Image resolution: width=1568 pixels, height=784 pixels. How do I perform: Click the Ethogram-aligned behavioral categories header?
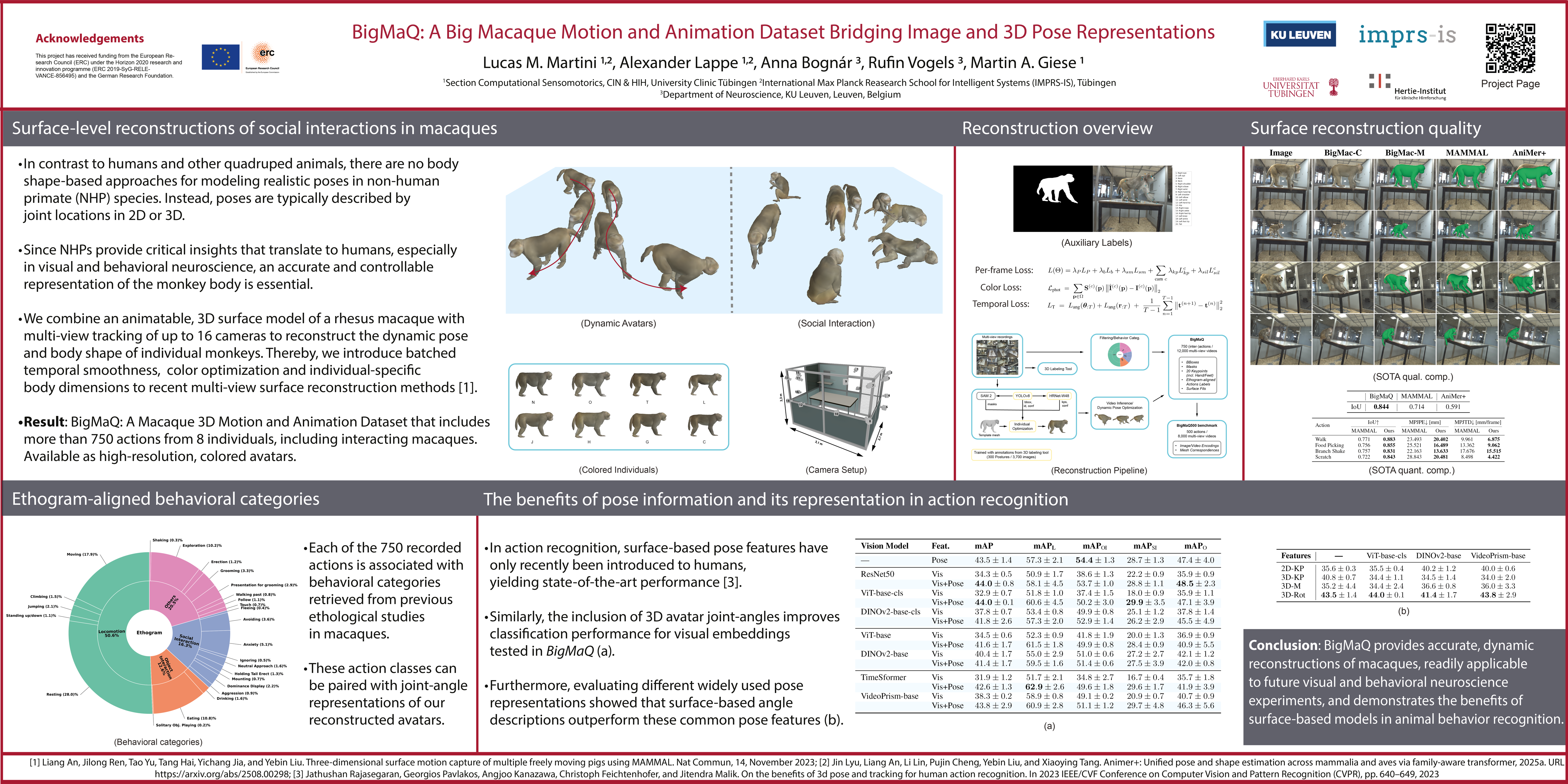coord(166,499)
